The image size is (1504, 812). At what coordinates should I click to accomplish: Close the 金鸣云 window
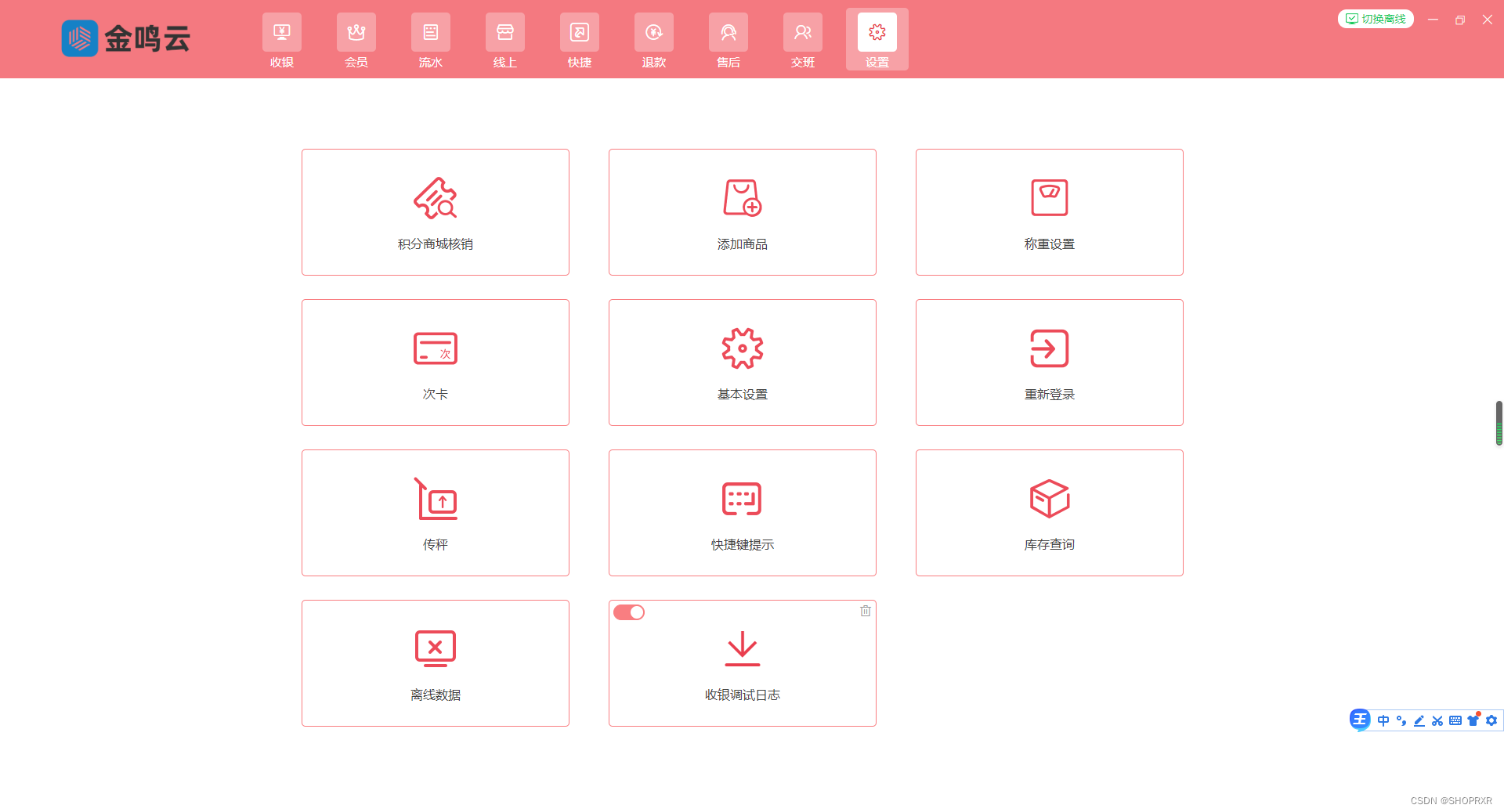pyautogui.click(x=1488, y=20)
